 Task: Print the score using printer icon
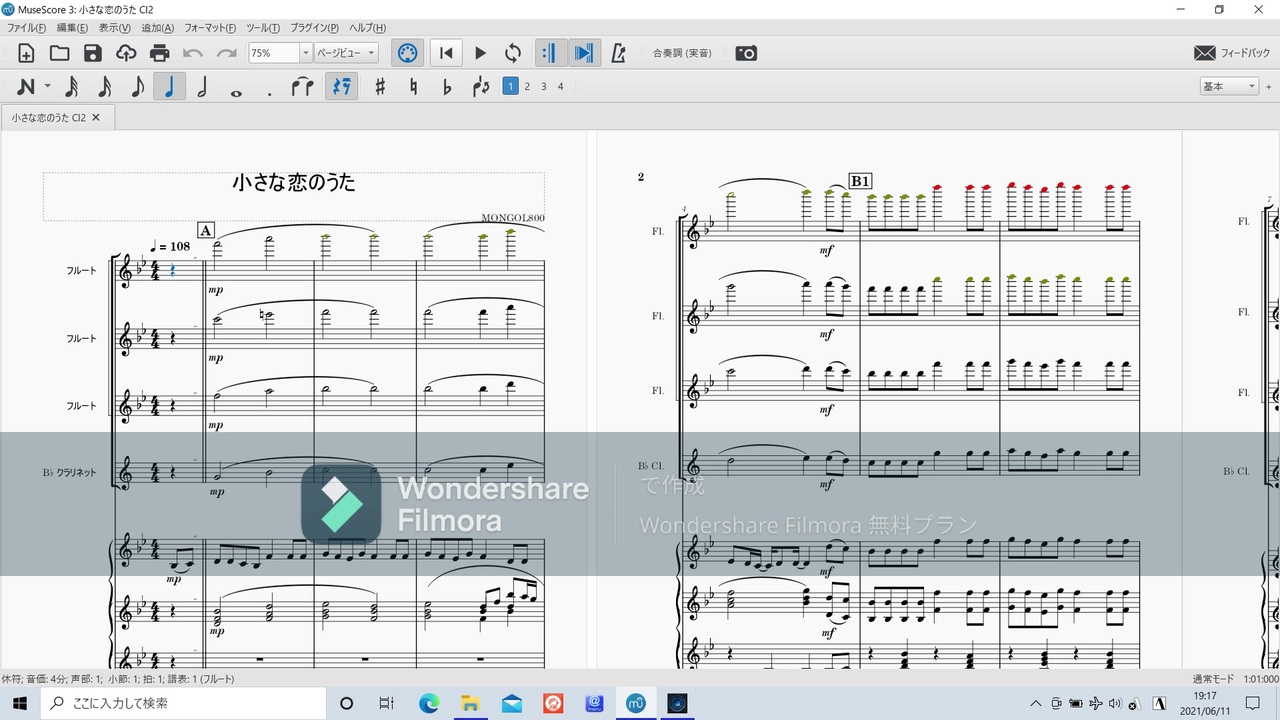(x=159, y=53)
